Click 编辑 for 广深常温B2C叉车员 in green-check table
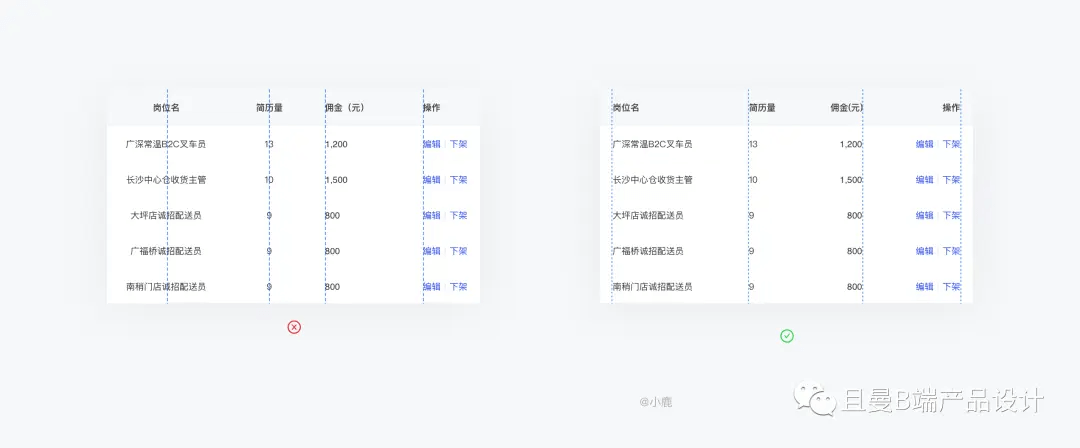This screenshot has width=1080, height=448. [x=924, y=144]
